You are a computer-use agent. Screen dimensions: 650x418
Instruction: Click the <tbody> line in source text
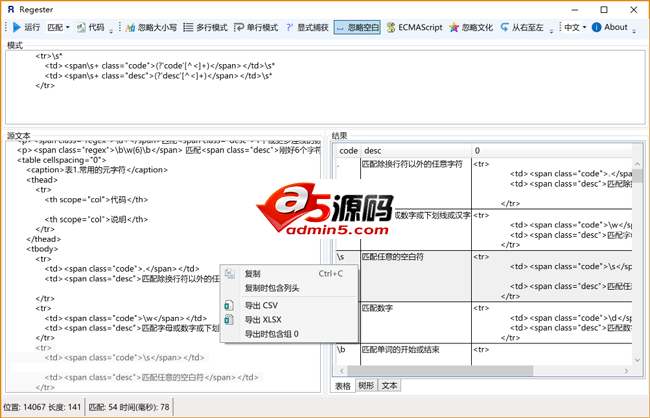[42, 249]
